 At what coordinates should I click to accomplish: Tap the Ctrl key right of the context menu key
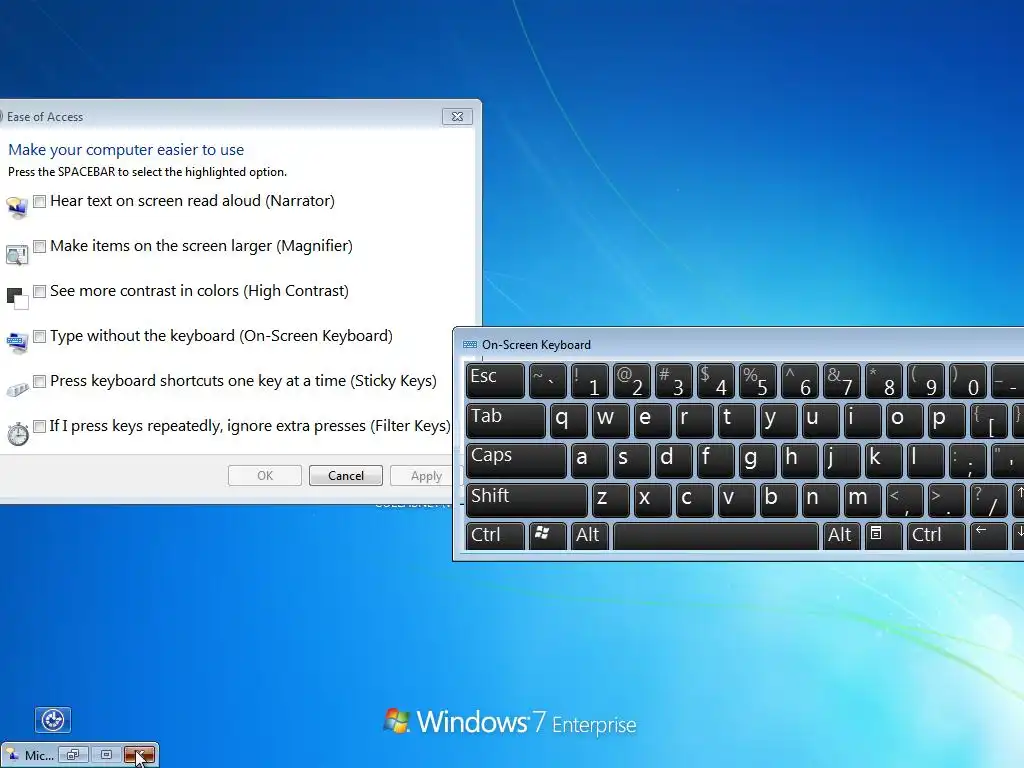(935, 535)
